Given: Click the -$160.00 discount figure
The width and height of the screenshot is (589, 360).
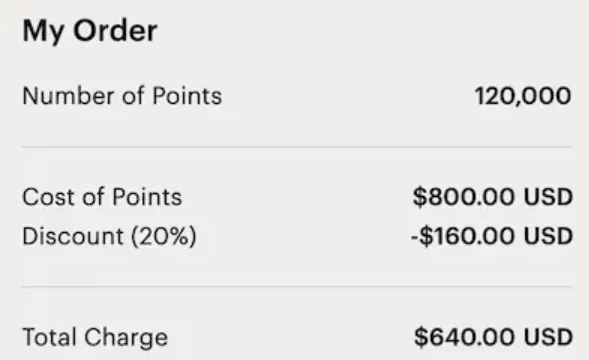Looking at the screenshot, I should click(x=463, y=236).
